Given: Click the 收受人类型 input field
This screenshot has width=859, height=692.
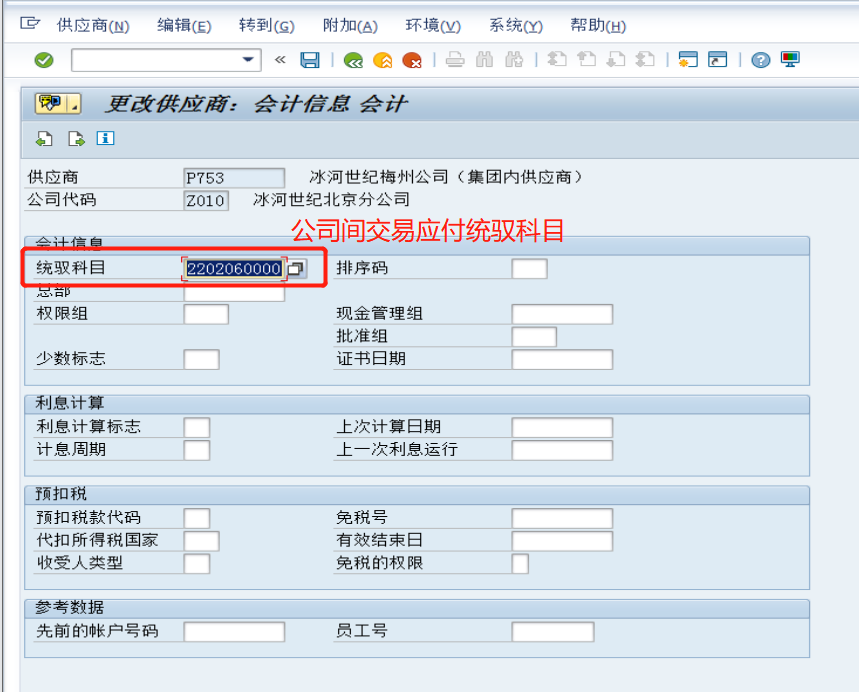Looking at the screenshot, I should point(197,564).
